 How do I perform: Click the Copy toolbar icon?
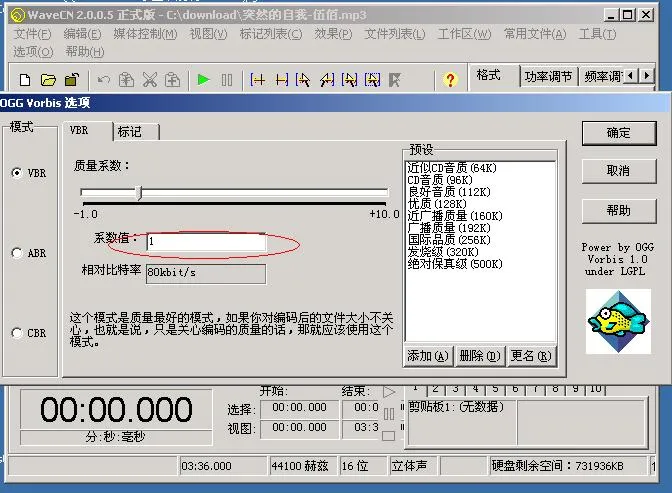[126, 80]
